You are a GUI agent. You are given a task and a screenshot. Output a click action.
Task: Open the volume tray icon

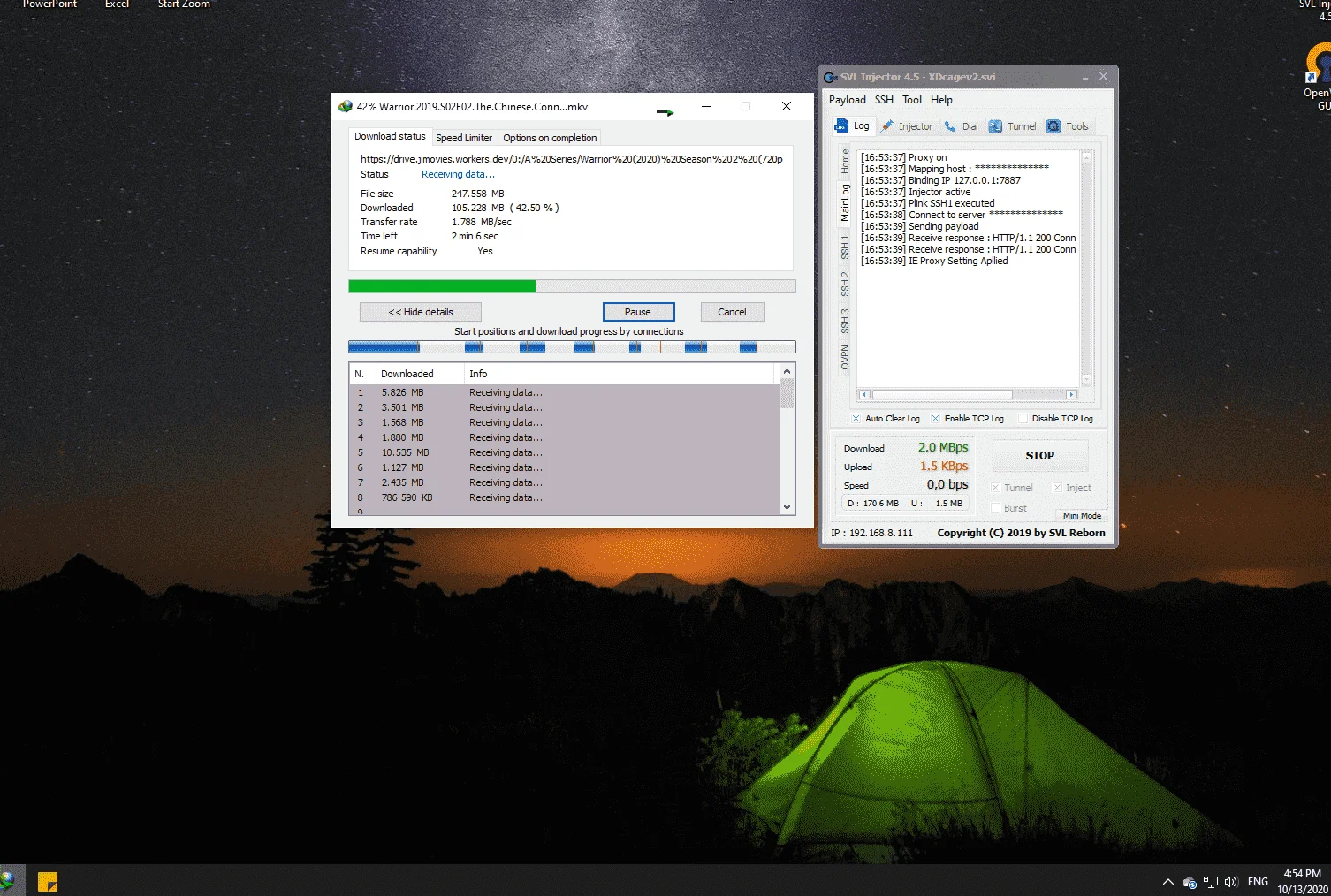coord(1231,882)
